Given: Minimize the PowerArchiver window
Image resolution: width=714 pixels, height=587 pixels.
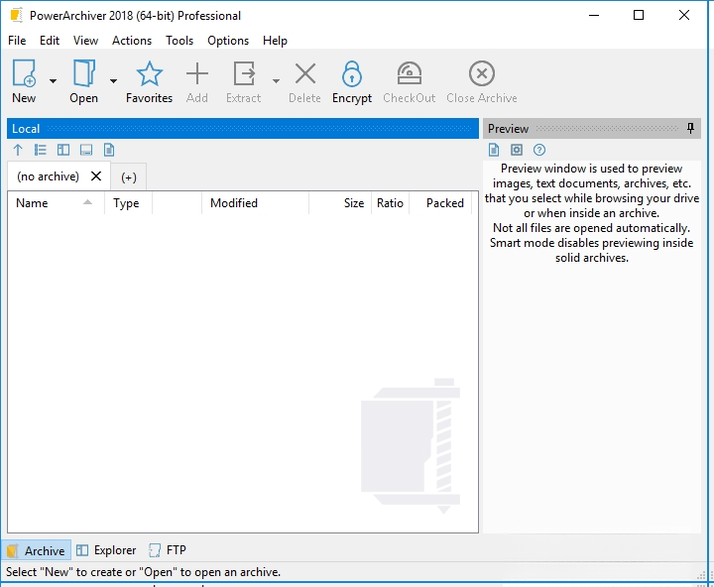Looking at the screenshot, I should point(594,15).
